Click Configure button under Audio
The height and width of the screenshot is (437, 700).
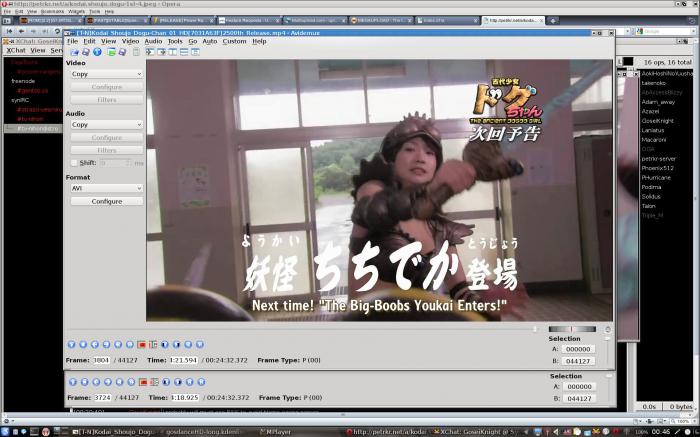click(107, 137)
